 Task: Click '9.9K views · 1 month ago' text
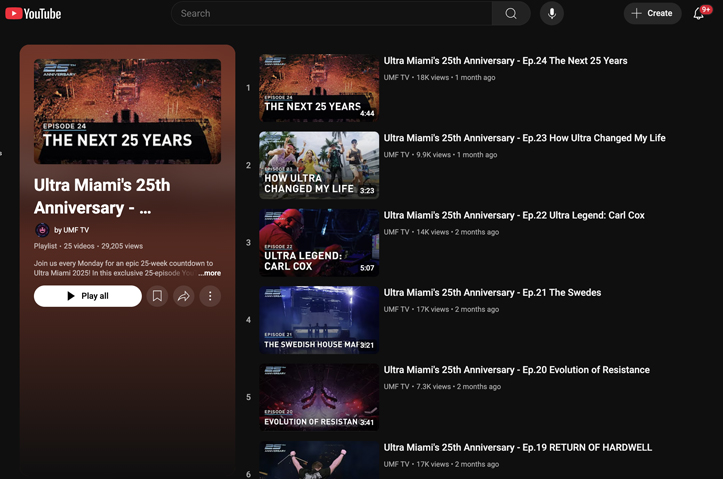click(x=456, y=155)
